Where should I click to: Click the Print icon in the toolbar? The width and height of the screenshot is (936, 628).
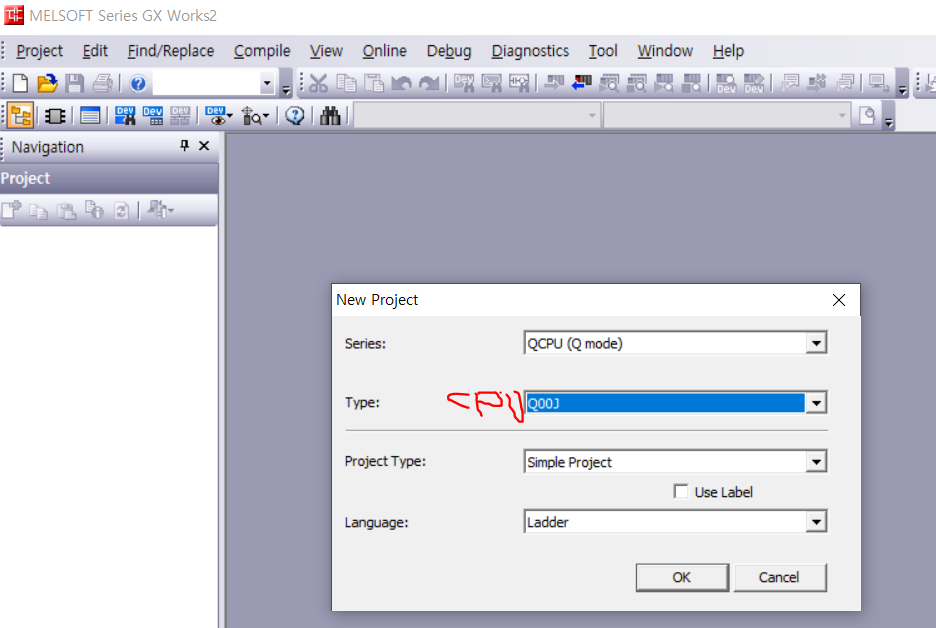click(103, 83)
